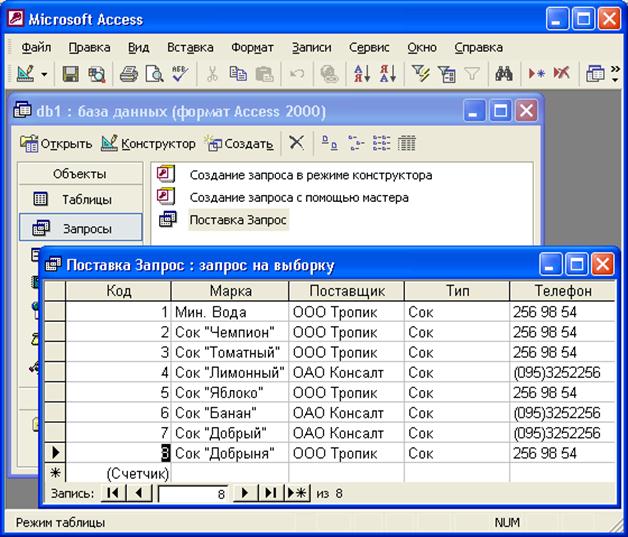Viewport: 628px width, 537px height.
Task: Sort ascending with the A-Я icon
Action: [362, 74]
